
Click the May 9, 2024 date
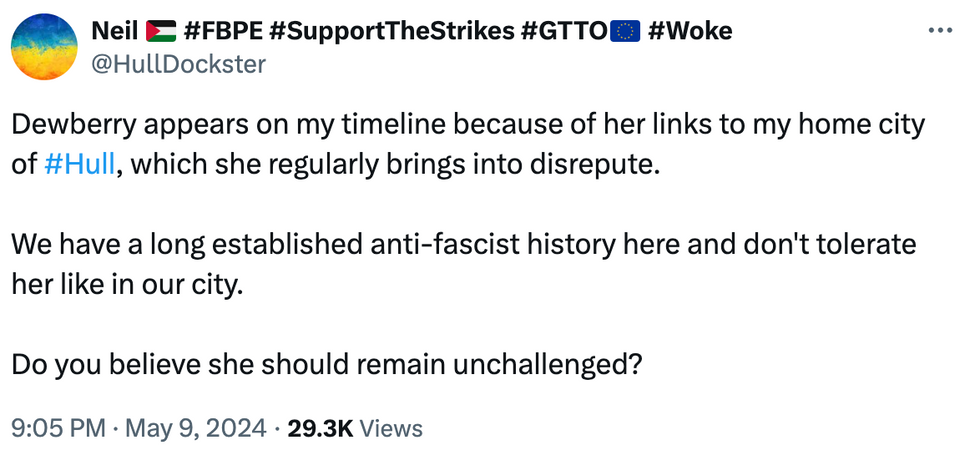[196, 429]
